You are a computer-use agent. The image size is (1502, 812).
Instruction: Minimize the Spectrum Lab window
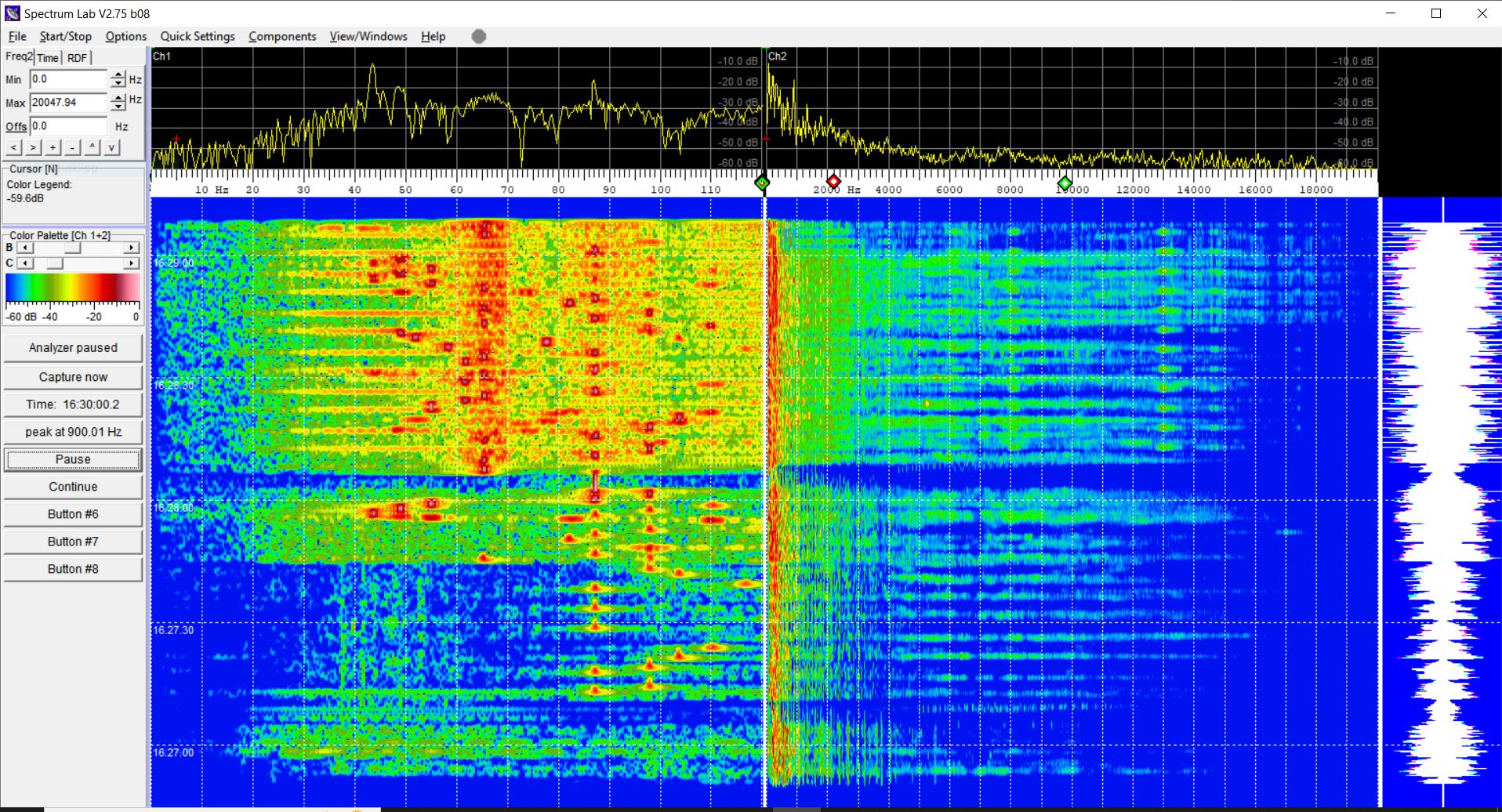pos(1391,13)
